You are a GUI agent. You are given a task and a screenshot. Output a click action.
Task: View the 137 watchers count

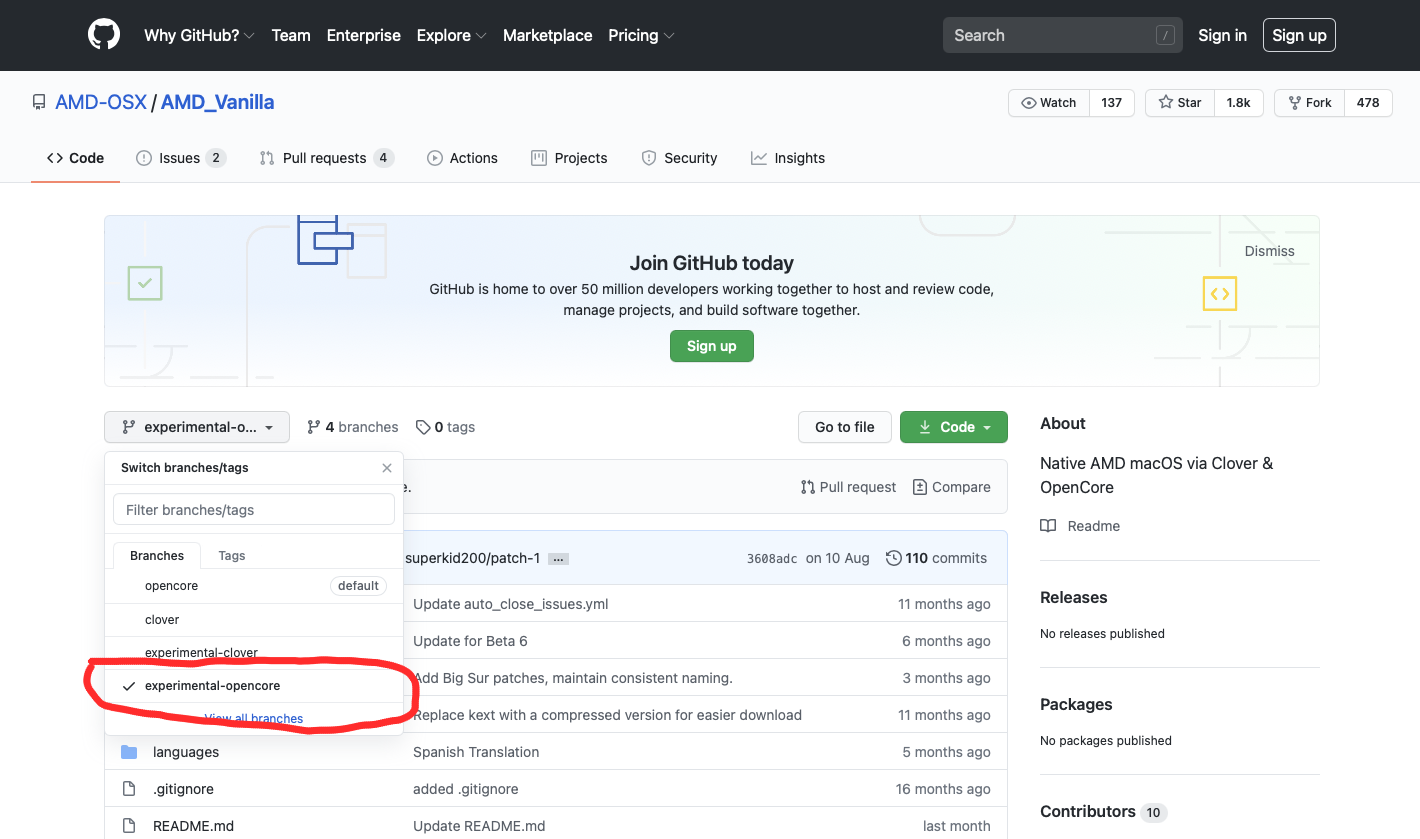[1112, 103]
